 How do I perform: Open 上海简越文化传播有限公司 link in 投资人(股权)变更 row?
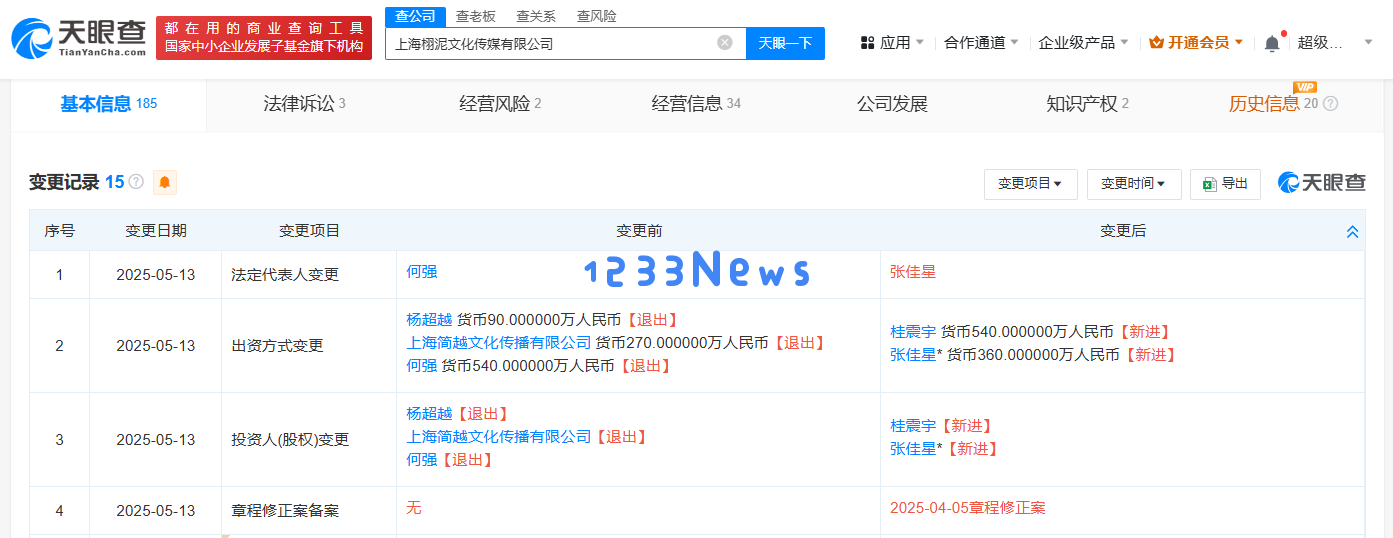tap(499, 437)
